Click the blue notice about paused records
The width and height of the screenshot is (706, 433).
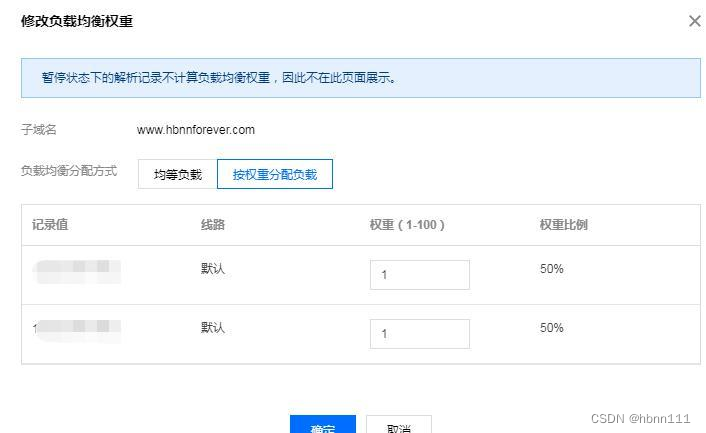361,78
